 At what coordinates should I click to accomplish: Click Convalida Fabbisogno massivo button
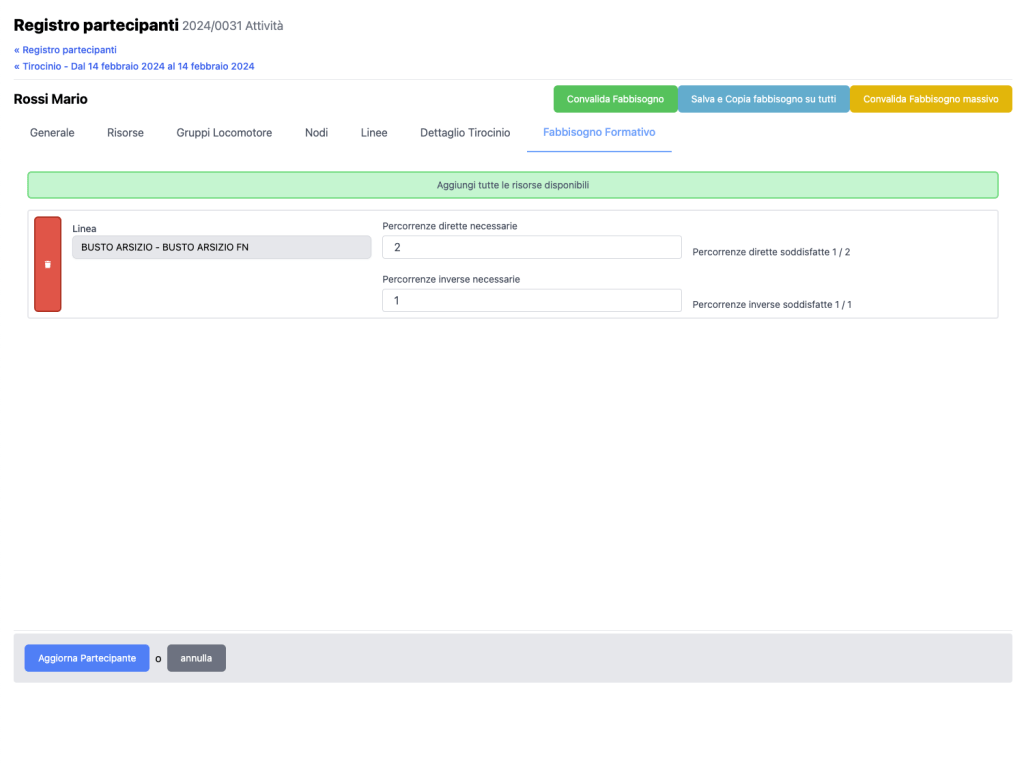tap(931, 99)
